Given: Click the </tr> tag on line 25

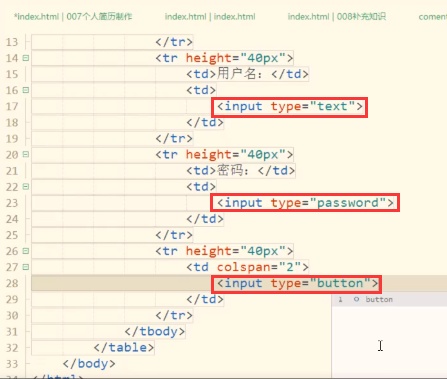Looking at the screenshot, I should click(174, 235).
